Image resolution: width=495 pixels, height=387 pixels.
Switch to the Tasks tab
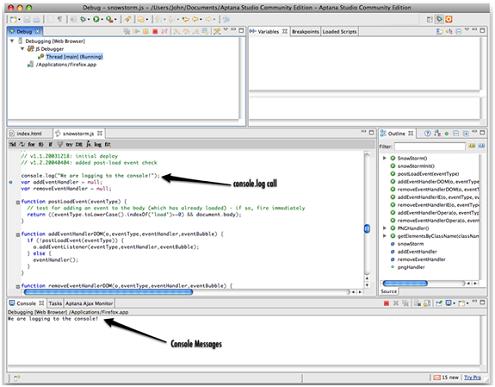[55, 303]
